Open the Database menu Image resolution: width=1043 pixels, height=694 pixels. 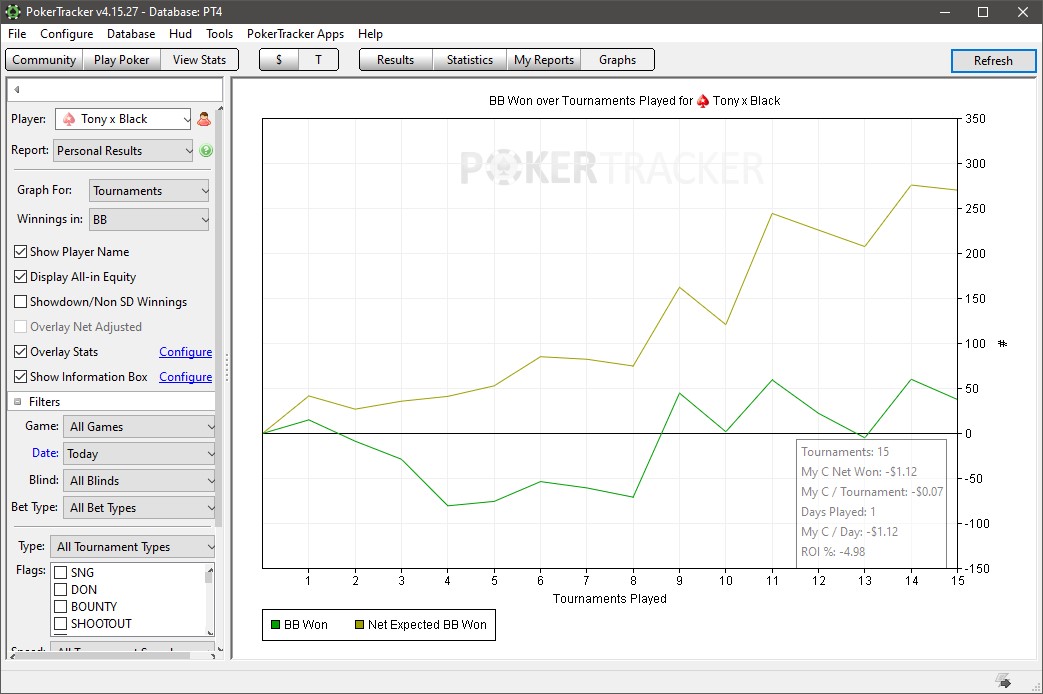tap(131, 34)
